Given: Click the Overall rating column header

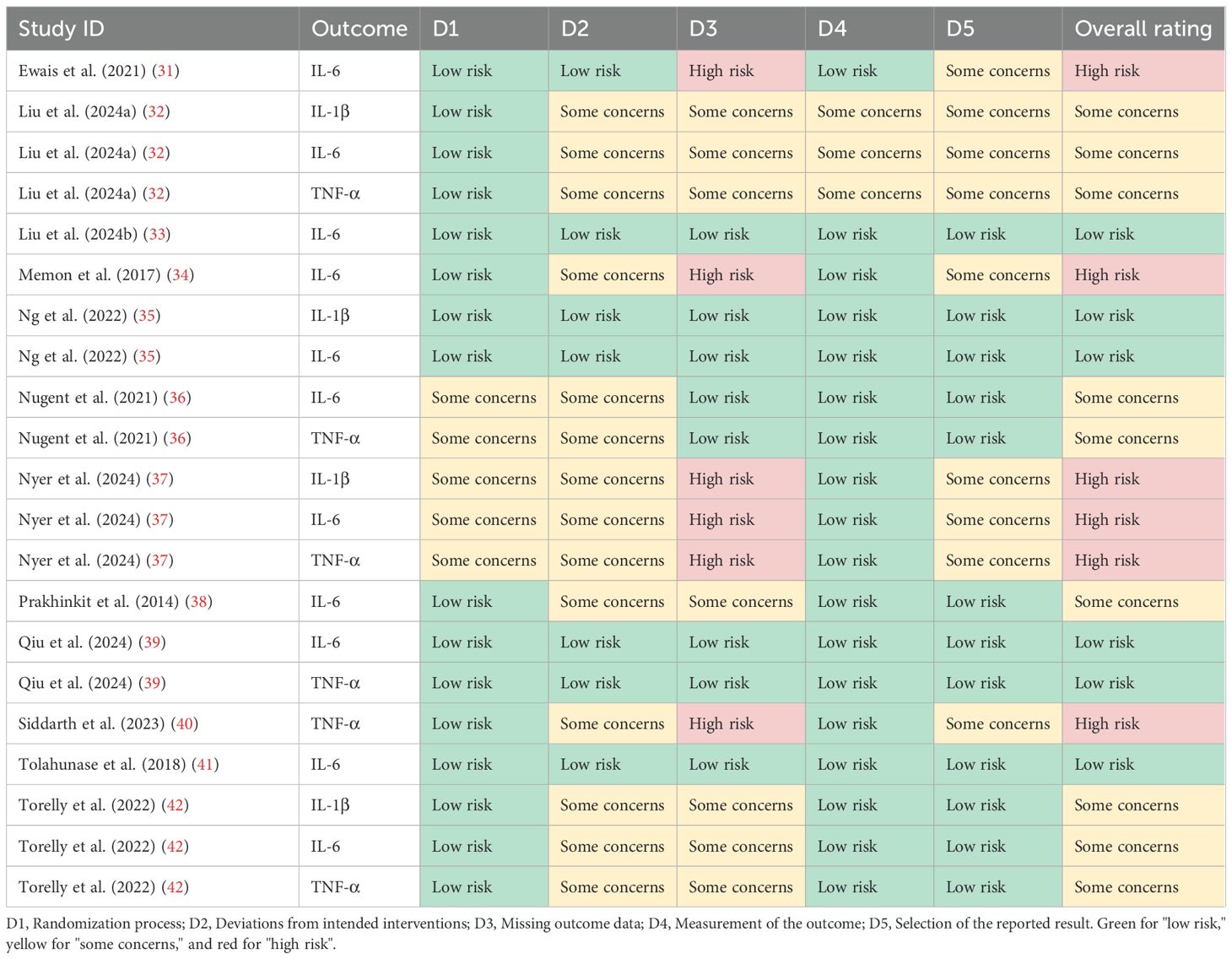Looking at the screenshot, I should pyautogui.click(x=1143, y=29).
